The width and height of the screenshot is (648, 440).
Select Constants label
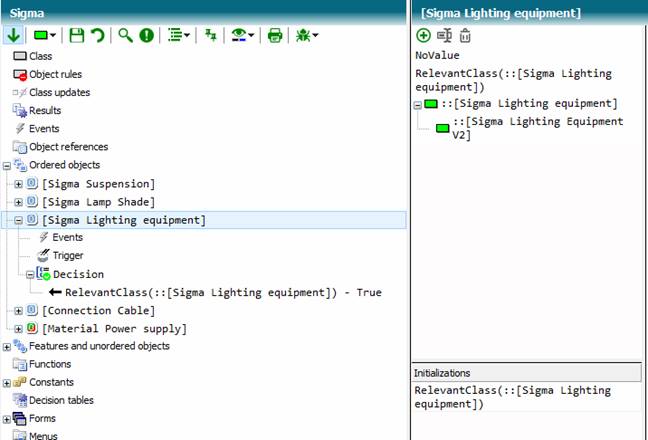(x=51, y=382)
